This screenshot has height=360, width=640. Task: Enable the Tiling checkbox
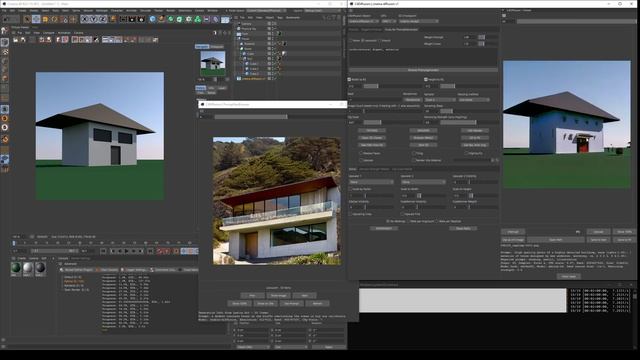(x=414, y=153)
